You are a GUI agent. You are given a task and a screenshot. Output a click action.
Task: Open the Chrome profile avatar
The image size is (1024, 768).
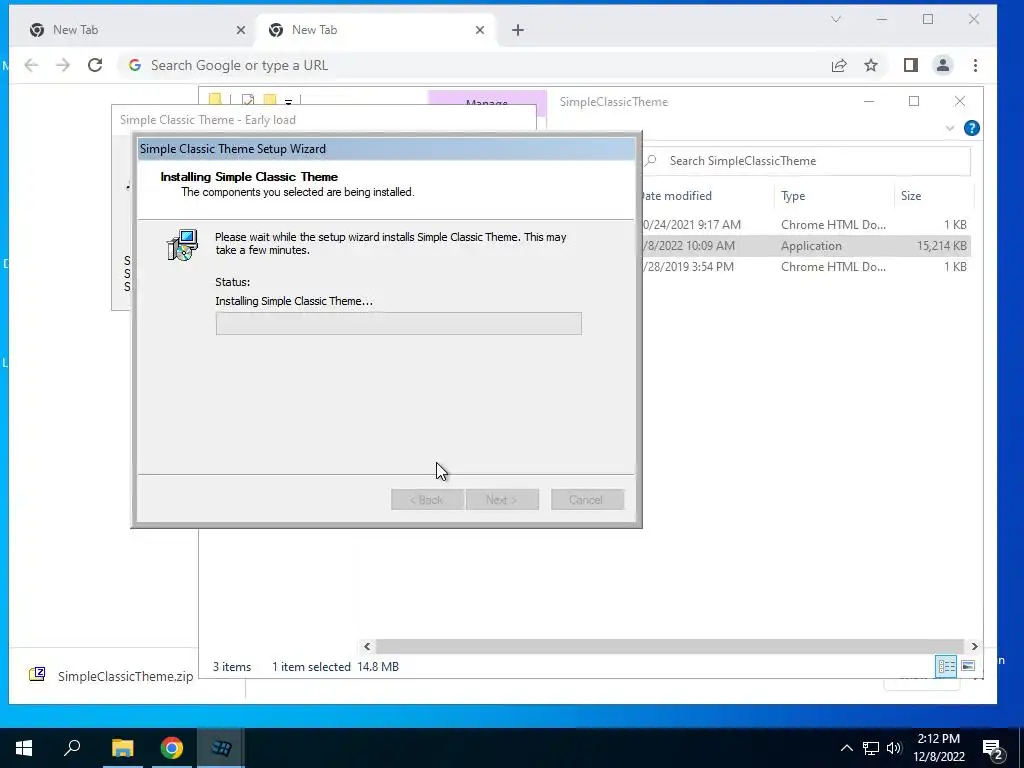point(943,65)
